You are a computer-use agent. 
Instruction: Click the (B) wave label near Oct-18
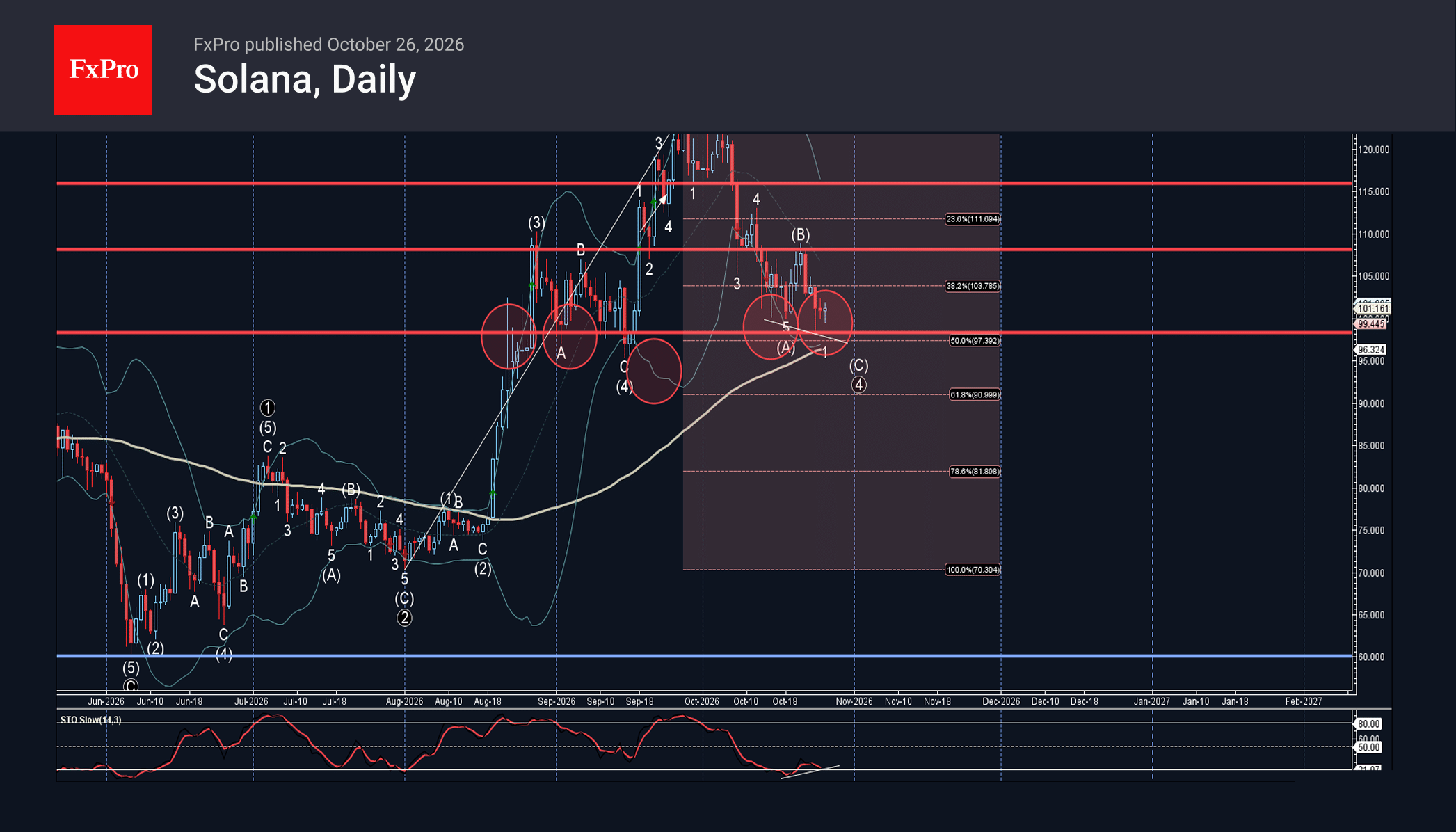tap(801, 234)
